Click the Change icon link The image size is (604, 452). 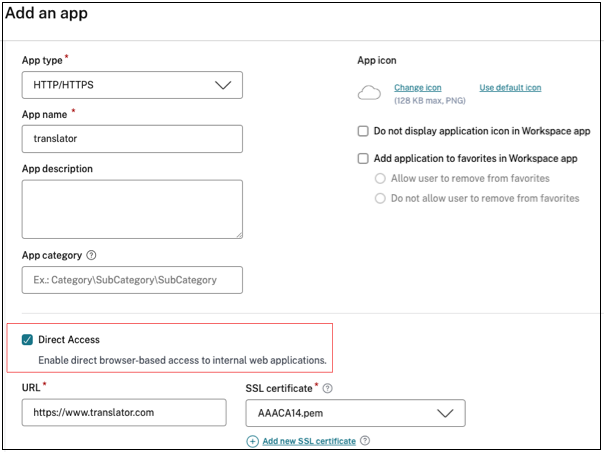tap(417, 88)
